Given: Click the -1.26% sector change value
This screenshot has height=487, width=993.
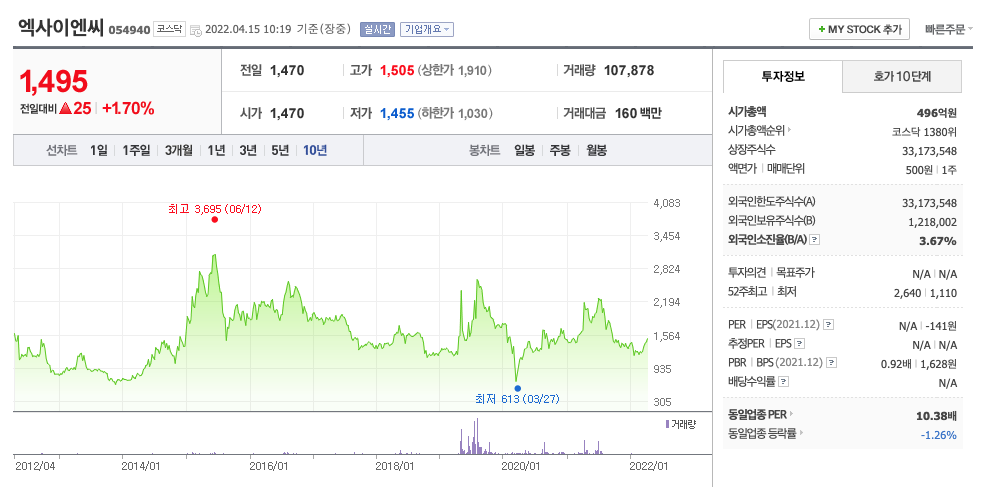Looking at the screenshot, I should click(939, 434).
